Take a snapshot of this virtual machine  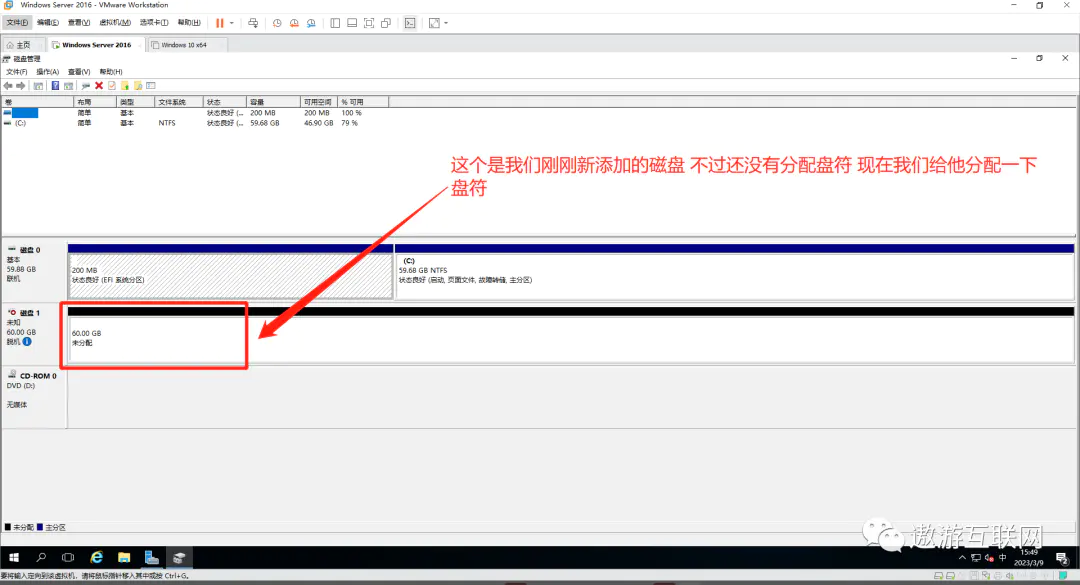point(277,23)
